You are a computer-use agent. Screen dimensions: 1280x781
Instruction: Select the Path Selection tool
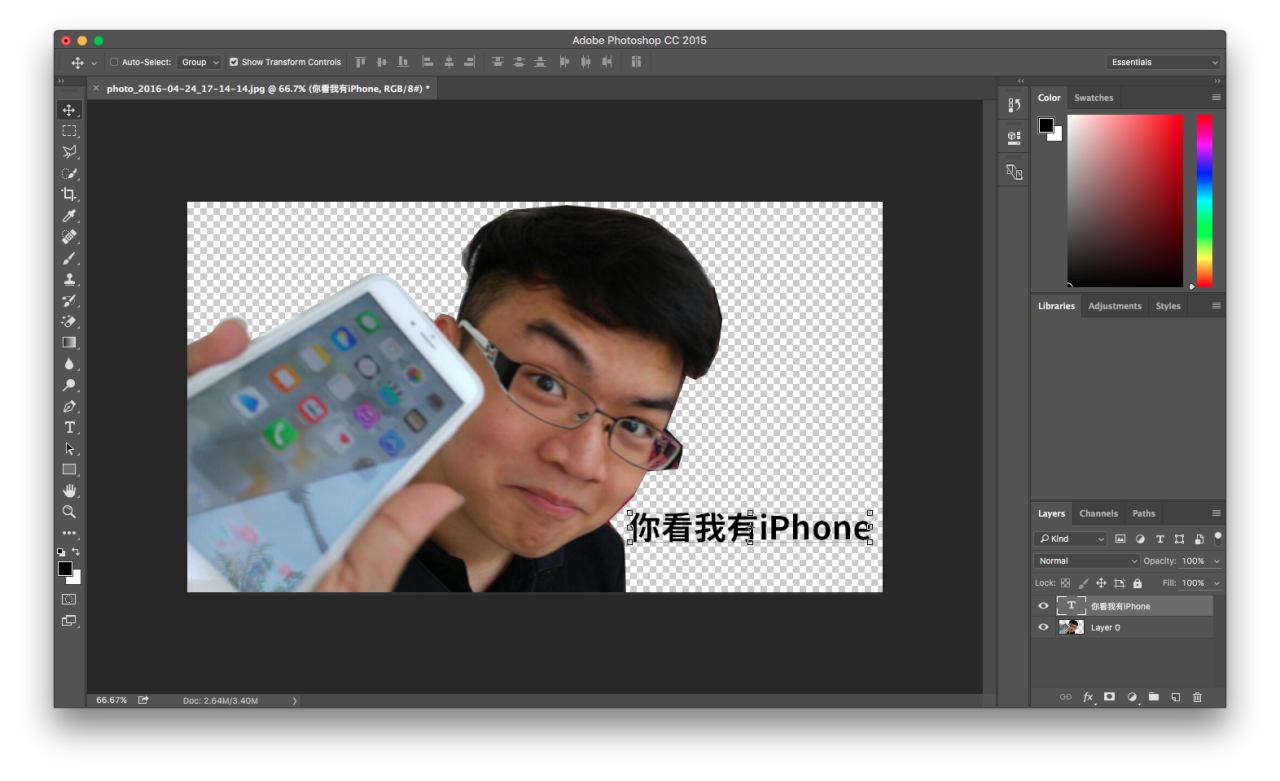(x=69, y=448)
